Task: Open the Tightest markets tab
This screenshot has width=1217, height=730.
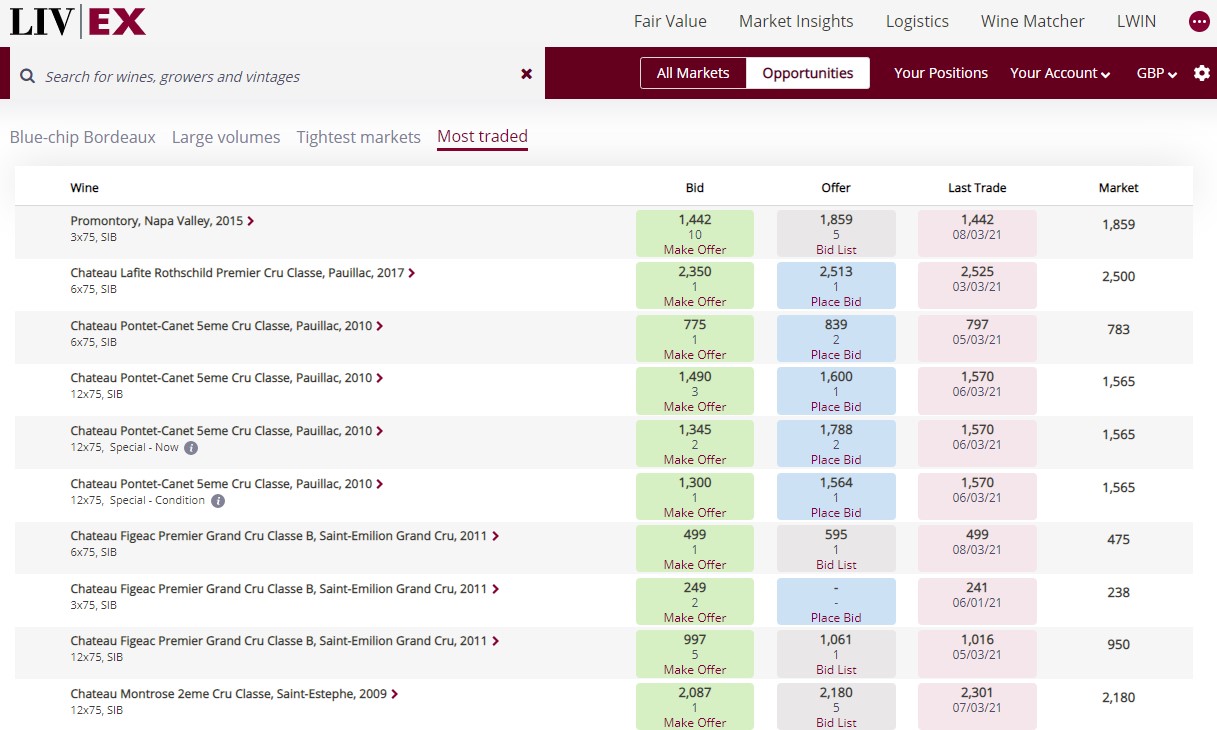Action: click(x=359, y=137)
